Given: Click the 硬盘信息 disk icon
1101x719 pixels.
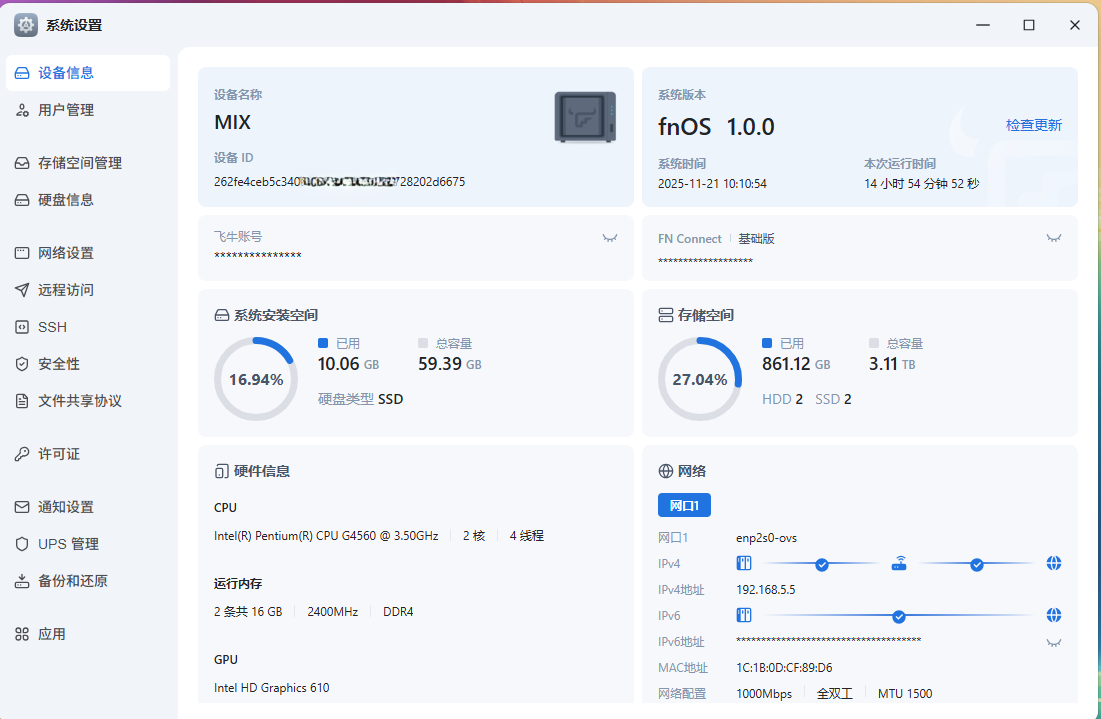Looking at the screenshot, I should [x=22, y=200].
